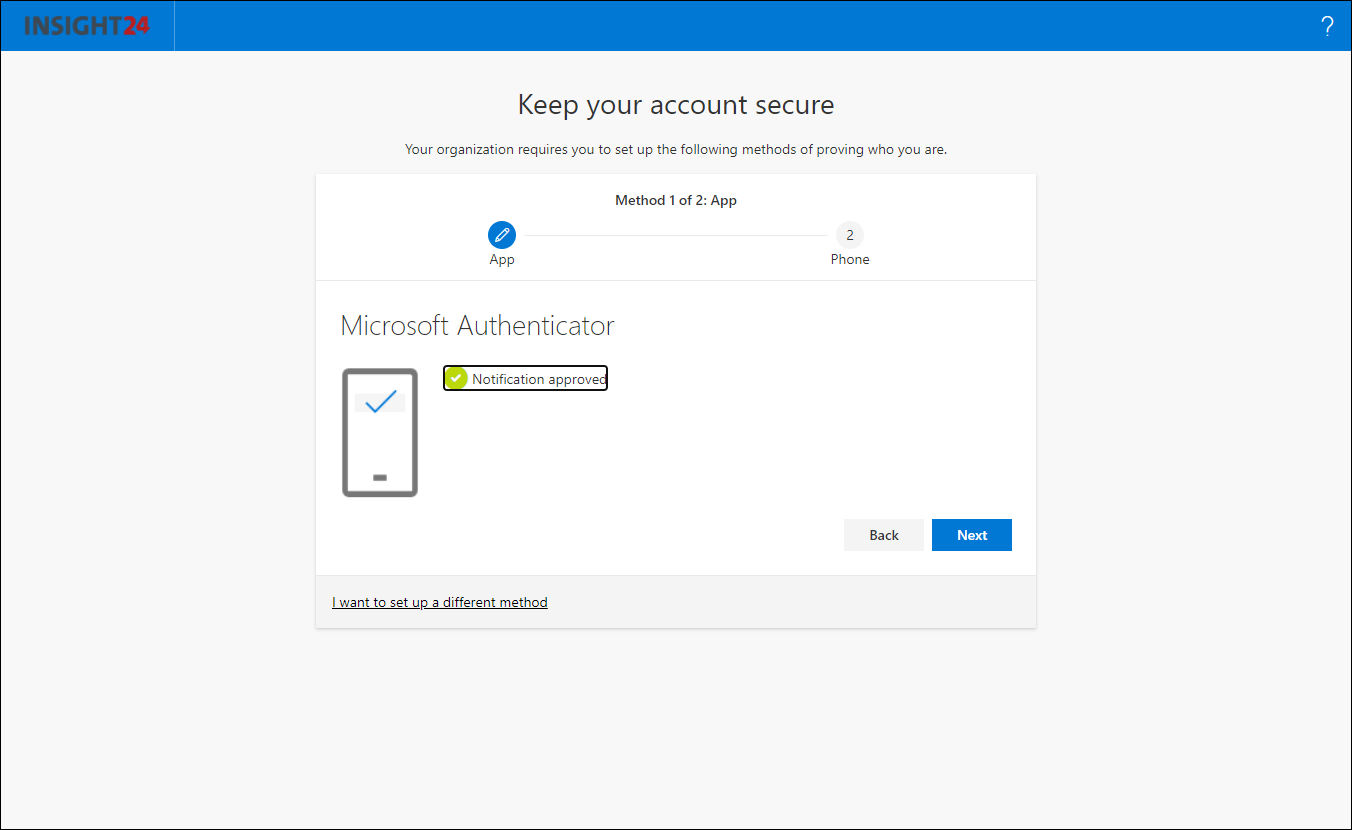Viewport: 1352px width, 830px height.
Task: Click the INSIGHT24 logo
Action: pos(87,26)
